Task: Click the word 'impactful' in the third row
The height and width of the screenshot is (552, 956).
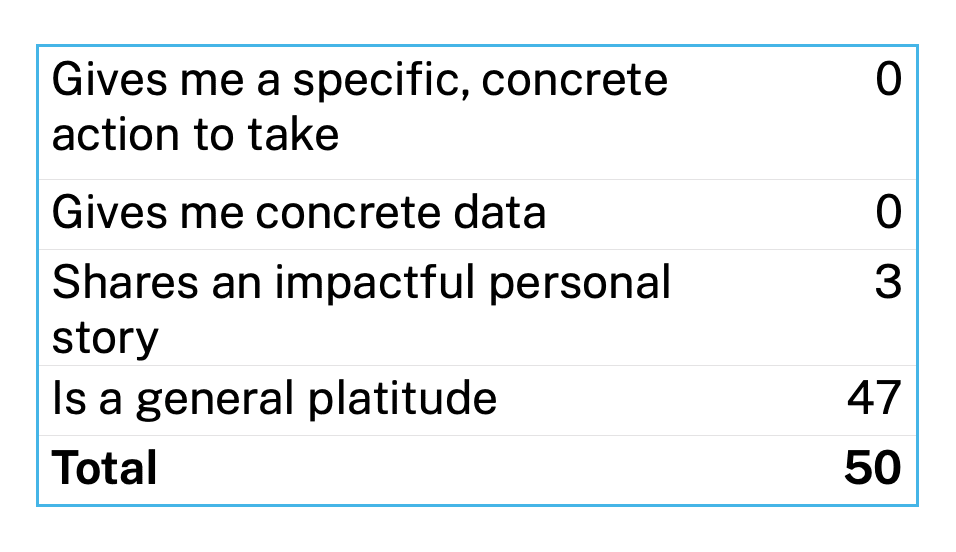Action: click(x=375, y=284)
